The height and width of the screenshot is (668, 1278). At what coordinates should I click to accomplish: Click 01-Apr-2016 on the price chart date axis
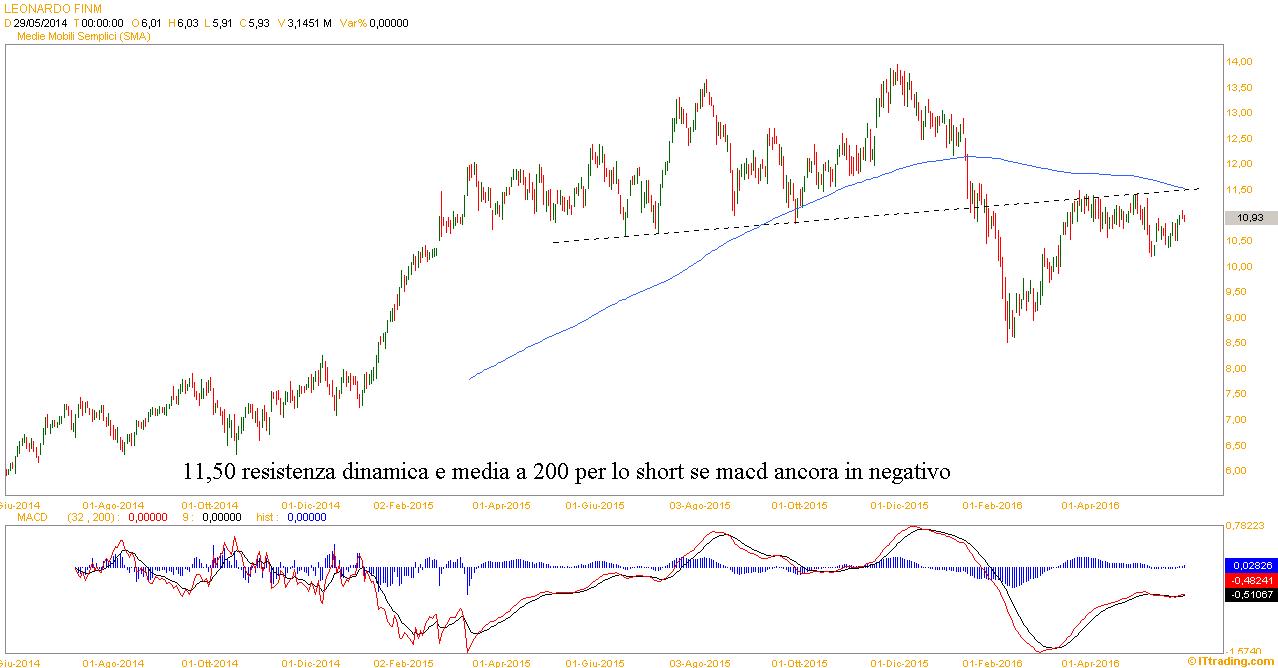click(1090, 505)
